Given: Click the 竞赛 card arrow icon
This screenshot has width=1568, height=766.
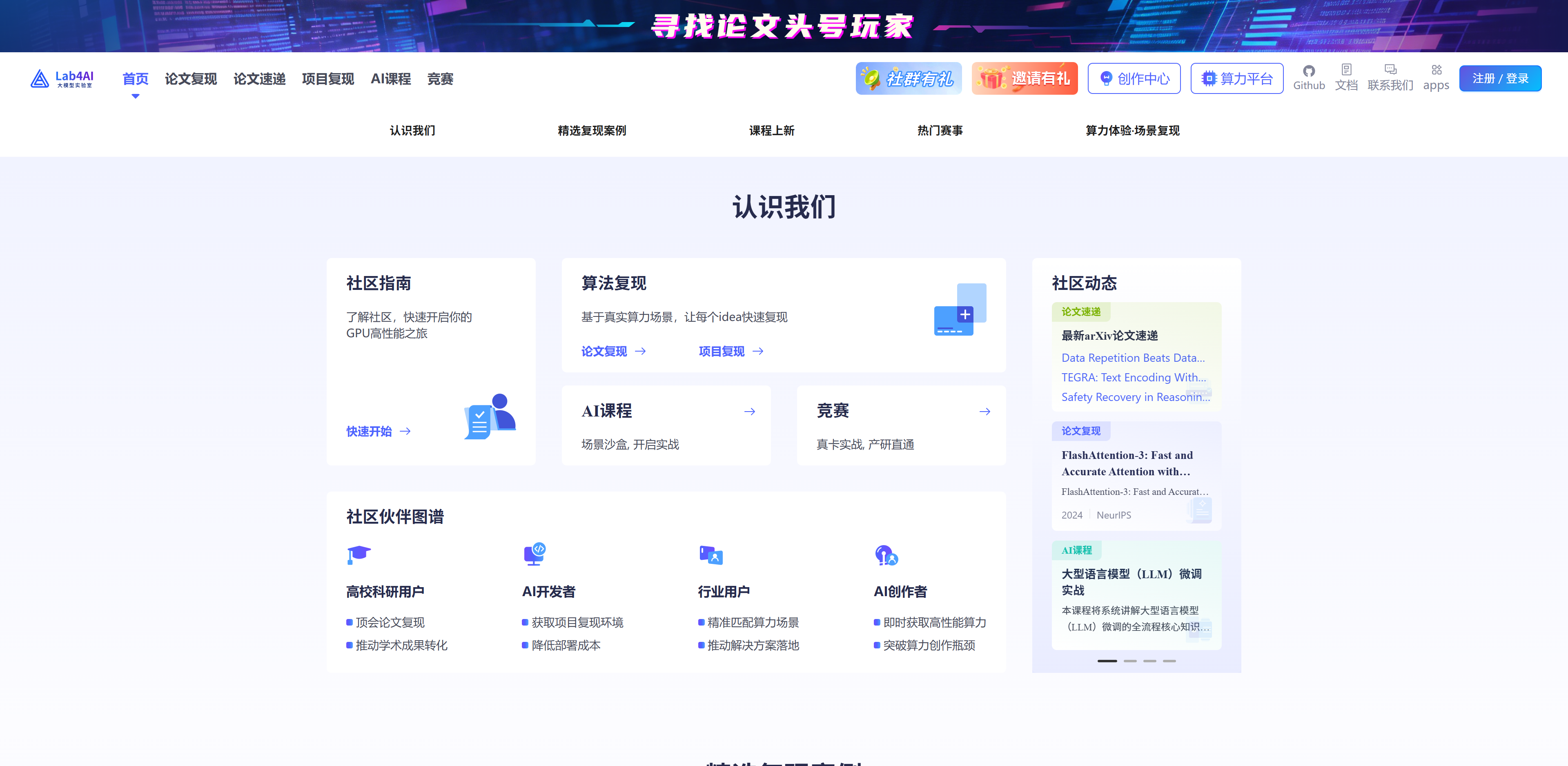Looking at the screenshot, I should (x=984, y=412).
